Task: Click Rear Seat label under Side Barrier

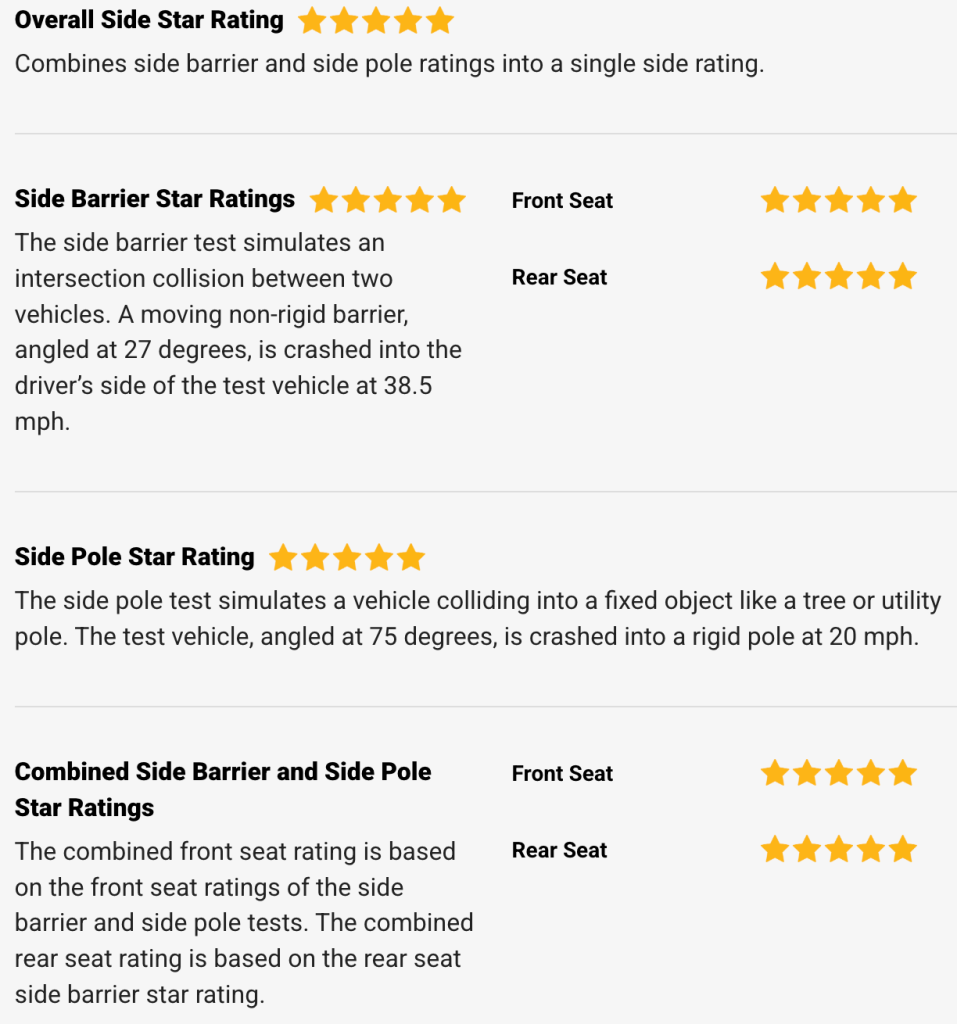Action: [x=559, y=278]
